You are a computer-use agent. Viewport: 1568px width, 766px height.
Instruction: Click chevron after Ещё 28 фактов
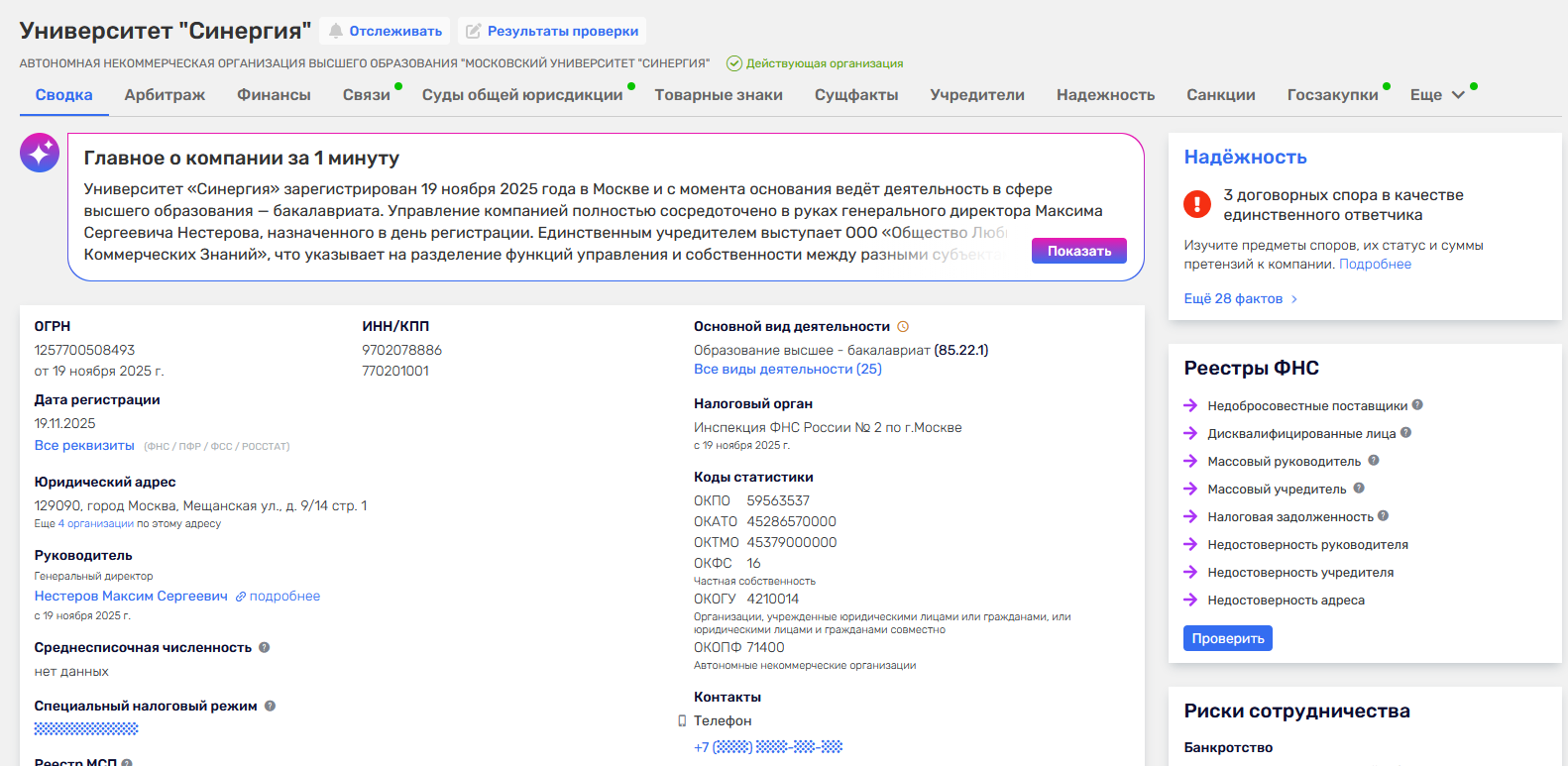tap(1293, 299)
